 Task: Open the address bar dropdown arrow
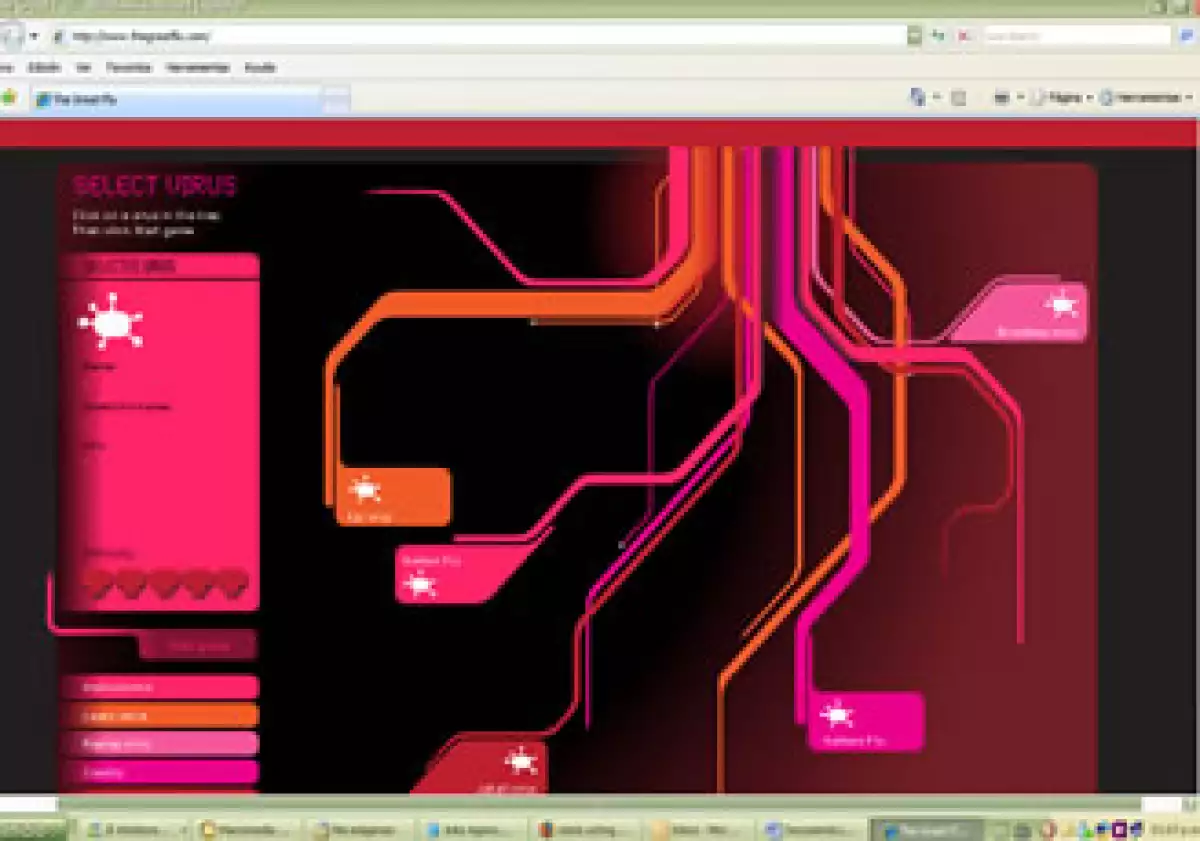tap(914, 36)
